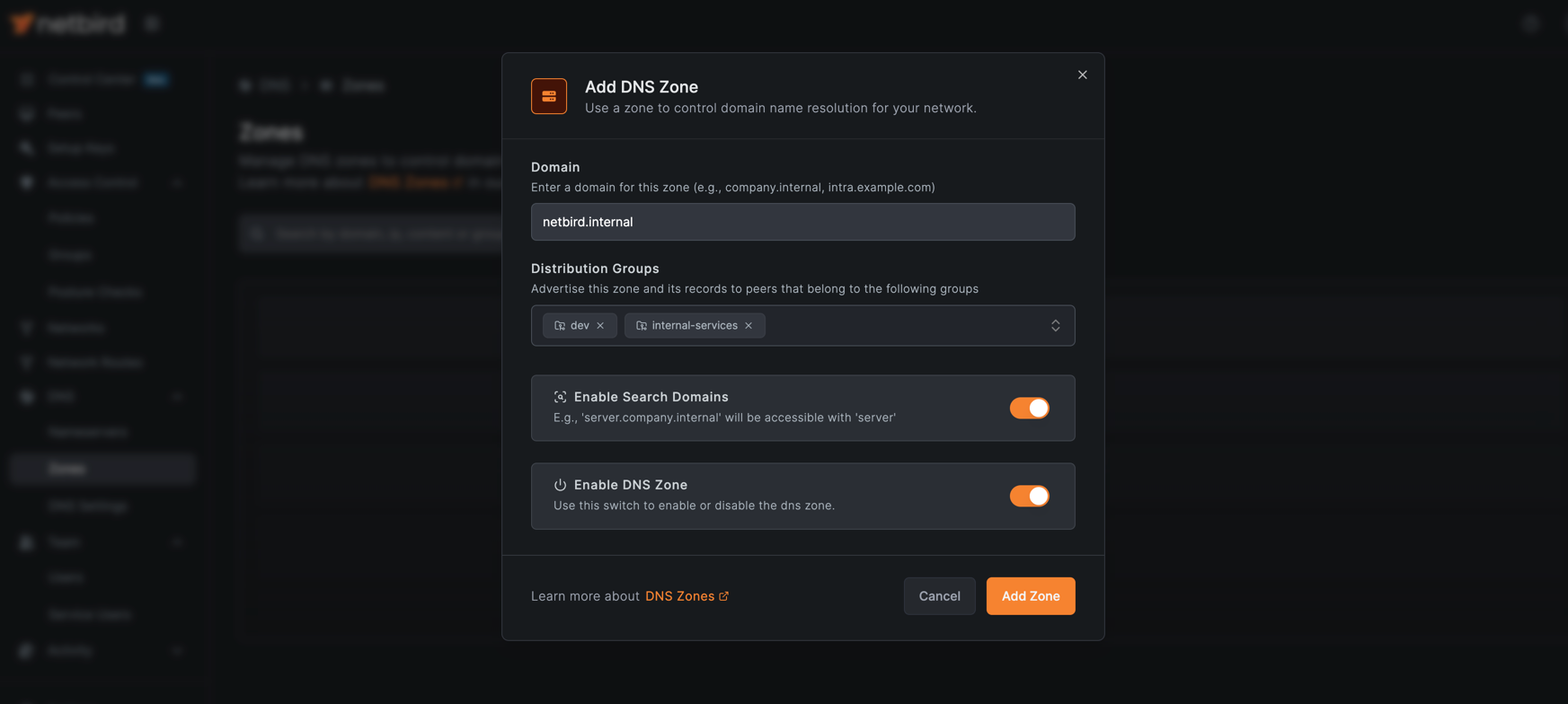The image size is (1568, 704).
Task: Click the Add Zone button
Action: 1030,595
